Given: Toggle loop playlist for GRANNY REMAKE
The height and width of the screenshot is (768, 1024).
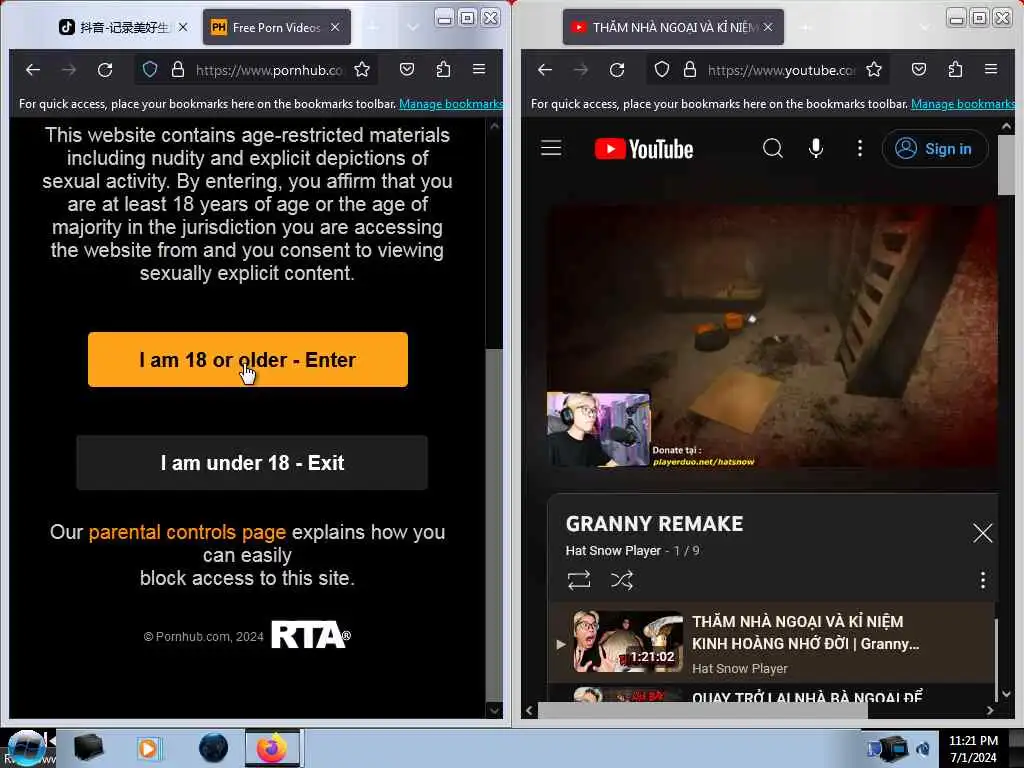Looking at the screenshot, I should pyautogui.click(x=579, y=580).
